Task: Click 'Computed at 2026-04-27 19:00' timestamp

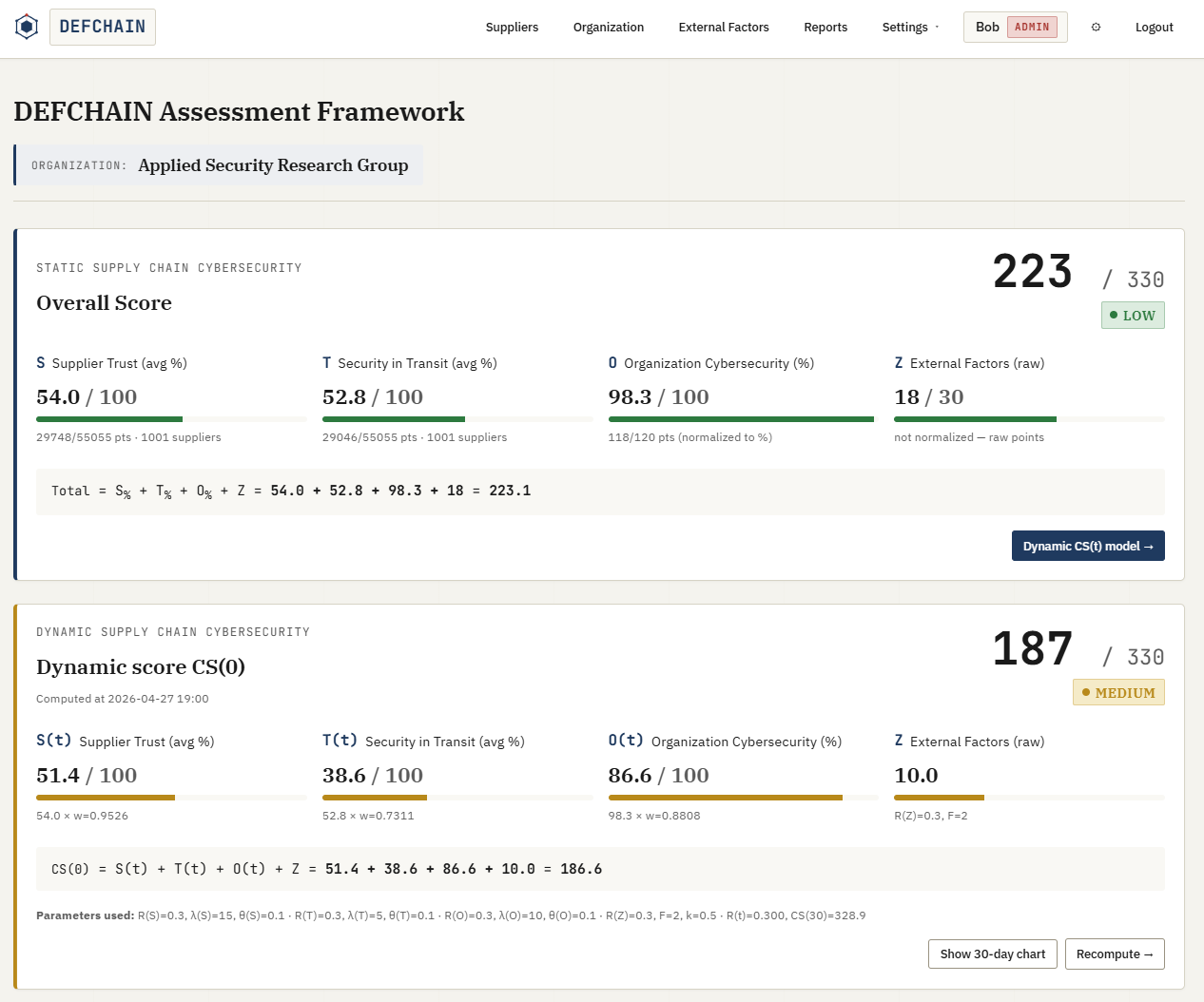Action: pos(123,699)
